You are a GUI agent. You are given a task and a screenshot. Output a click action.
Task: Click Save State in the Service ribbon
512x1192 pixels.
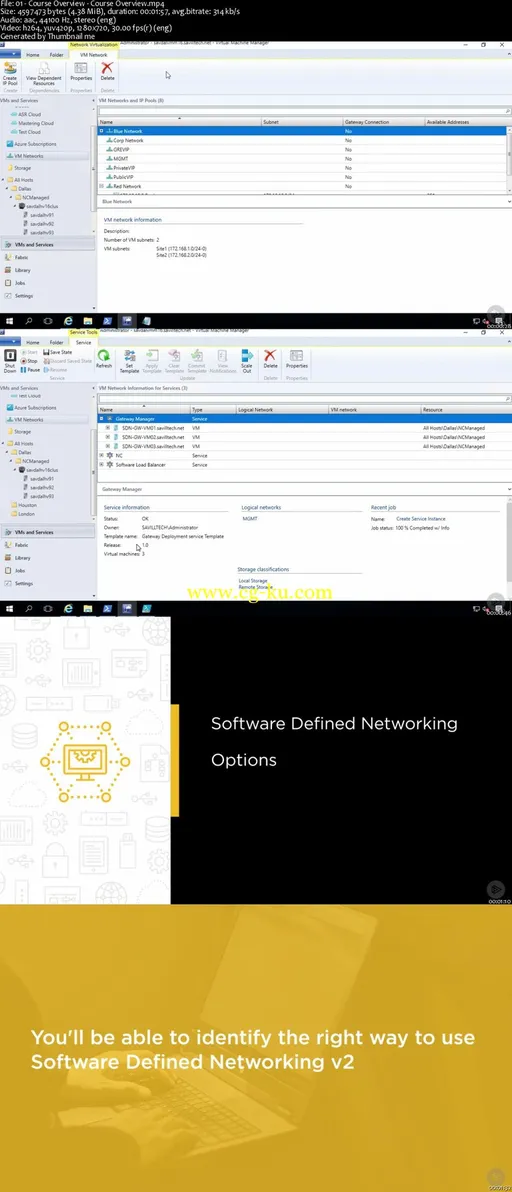coord(57,353)
